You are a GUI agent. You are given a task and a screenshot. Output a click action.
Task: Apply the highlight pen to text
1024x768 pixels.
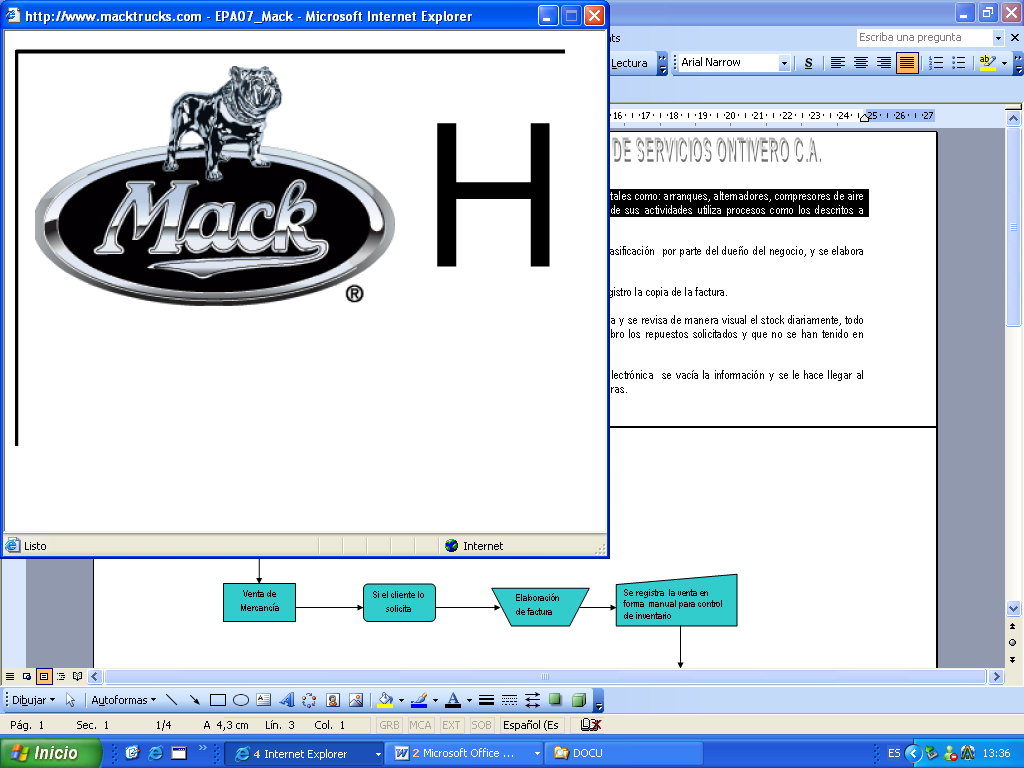987,63
